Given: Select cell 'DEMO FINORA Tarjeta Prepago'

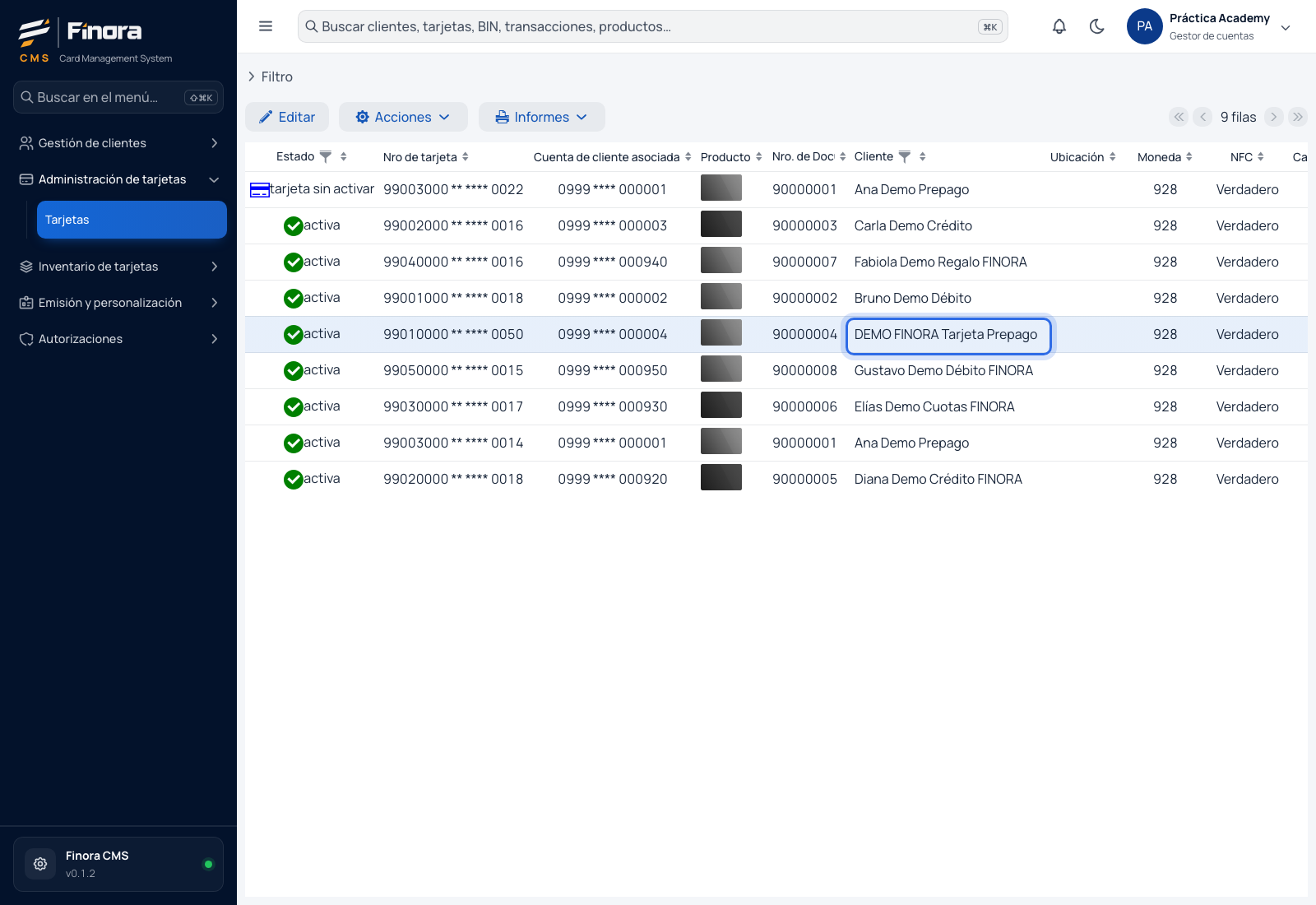Looking at the screenshot, I should coord(948,336).
